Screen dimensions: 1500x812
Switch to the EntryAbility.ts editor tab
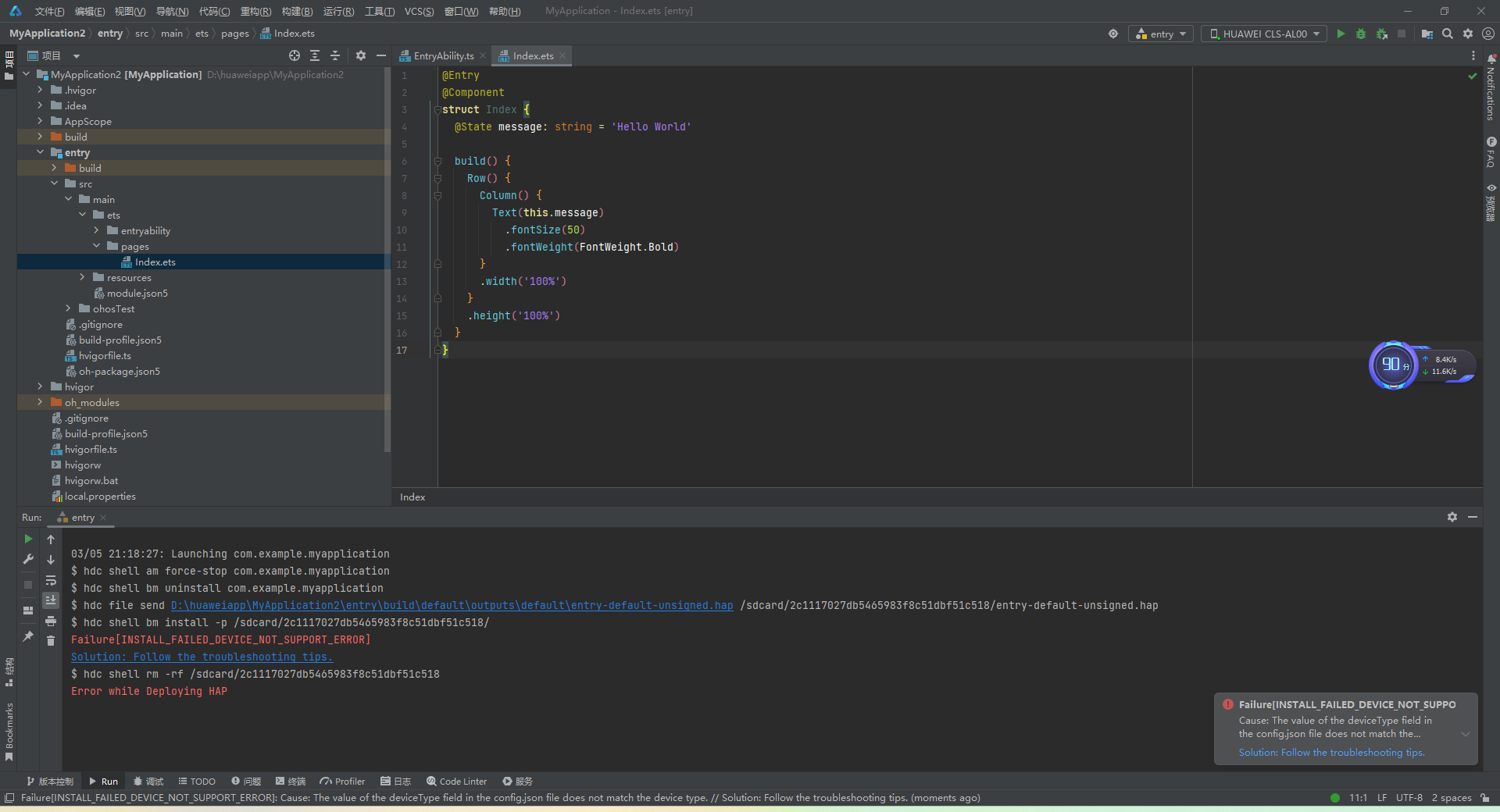click(x=443, y=55)
